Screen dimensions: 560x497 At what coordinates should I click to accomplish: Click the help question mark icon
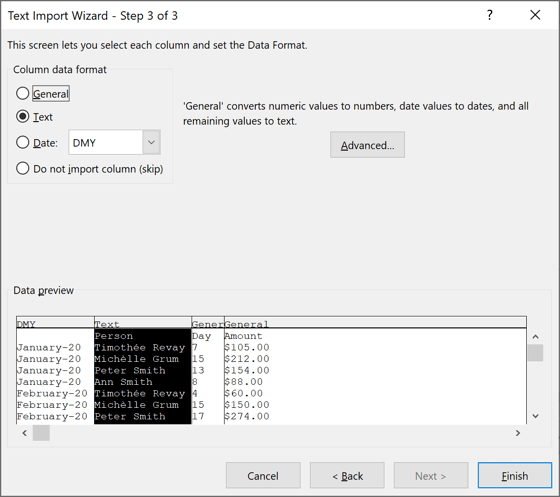(490, 15)
